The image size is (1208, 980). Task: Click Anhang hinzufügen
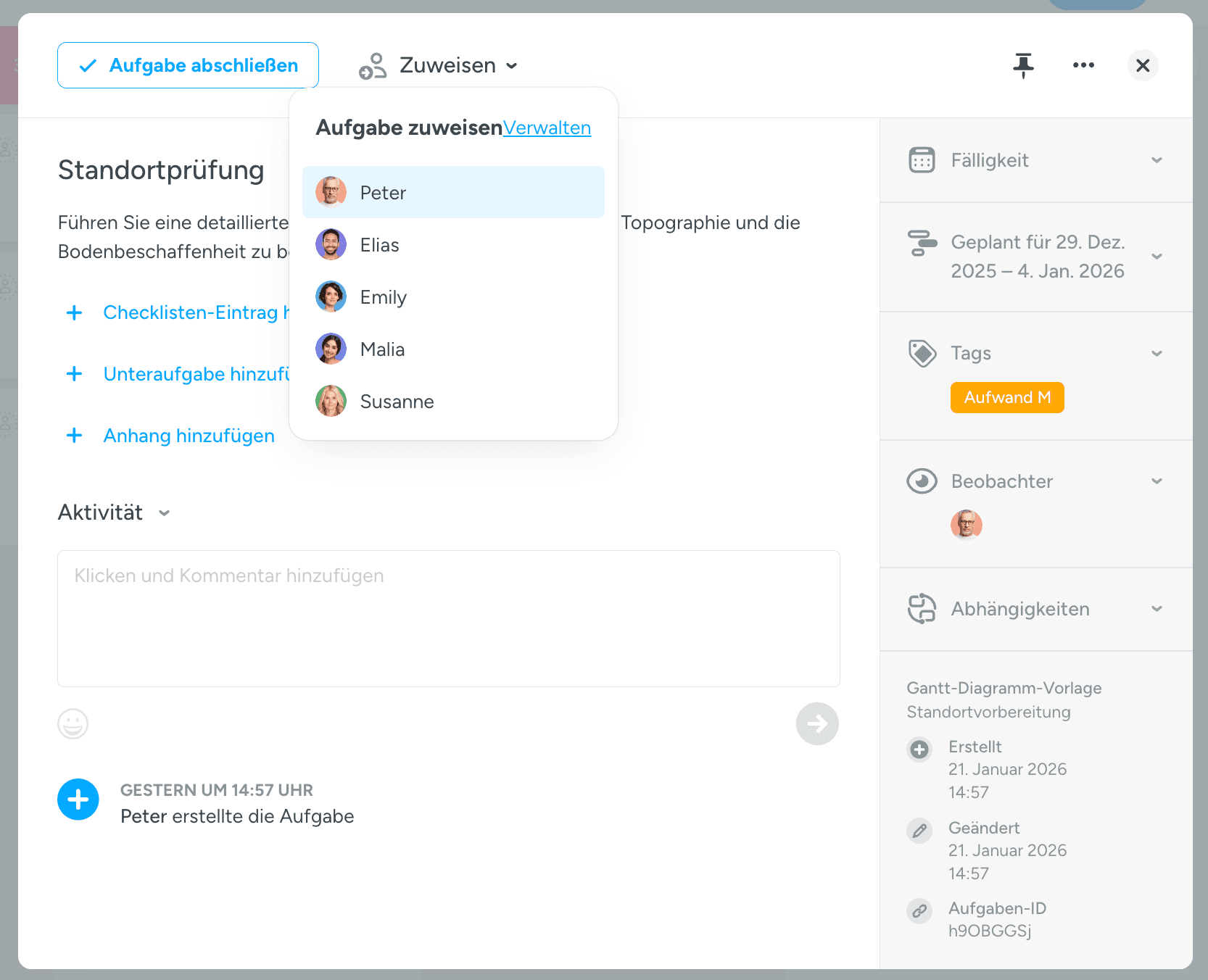pos(189,436)
